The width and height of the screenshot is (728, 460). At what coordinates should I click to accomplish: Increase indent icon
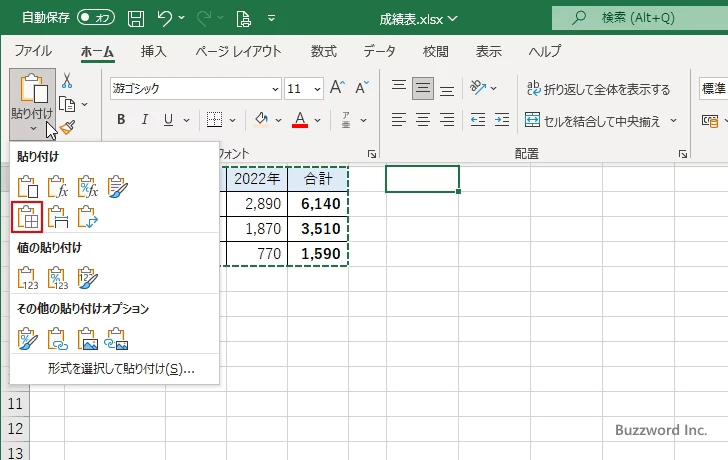pyautogui.click(x=502, y=120)
